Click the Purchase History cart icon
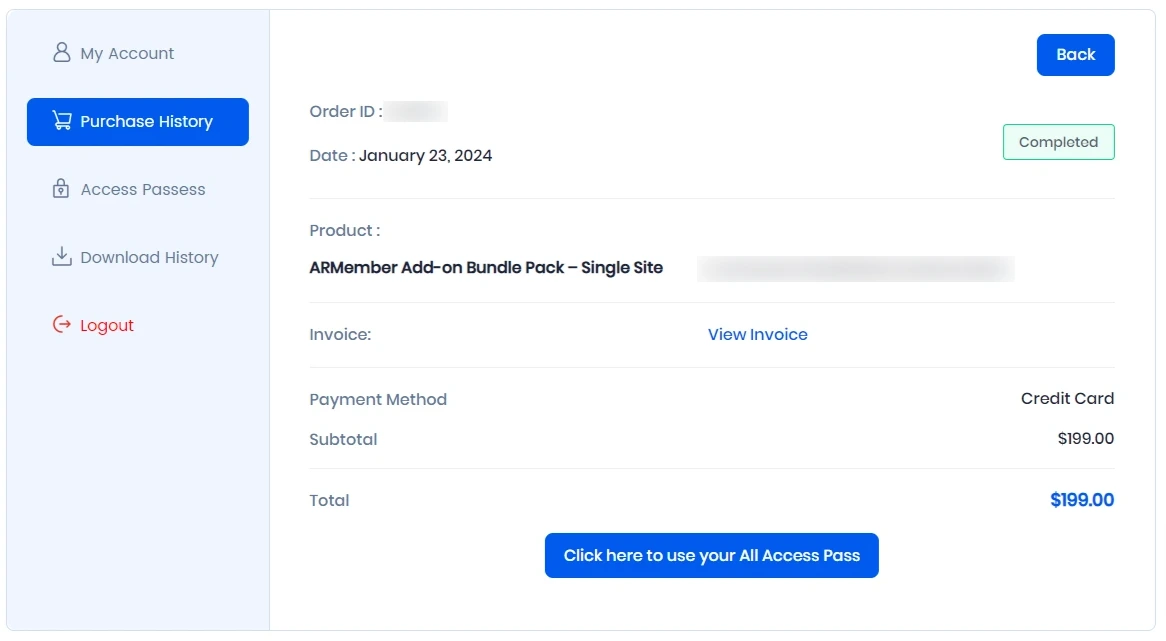Viewport: 1166px width, 641px height. pos(62,120)
